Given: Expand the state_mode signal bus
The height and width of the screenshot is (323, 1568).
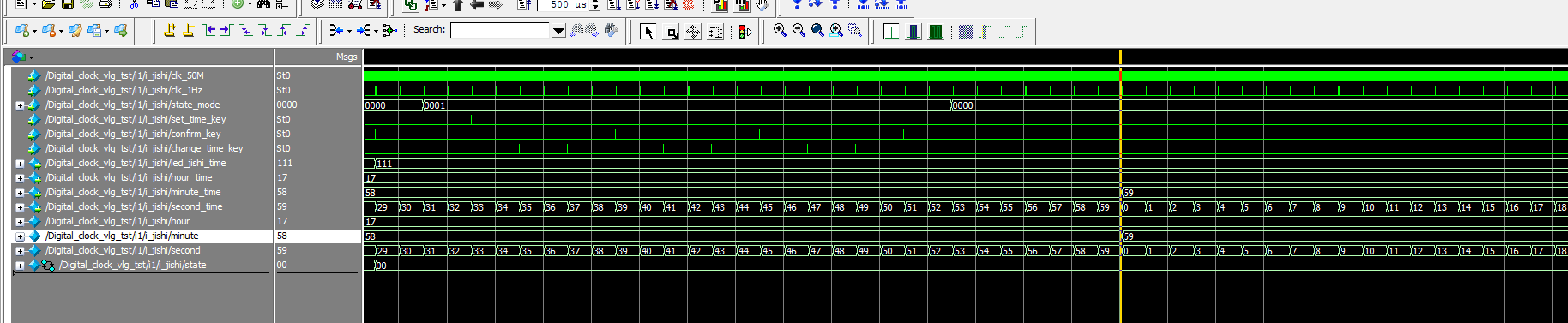Looking at the screenshot, I should pyautogui.click(x=20, y=105).
